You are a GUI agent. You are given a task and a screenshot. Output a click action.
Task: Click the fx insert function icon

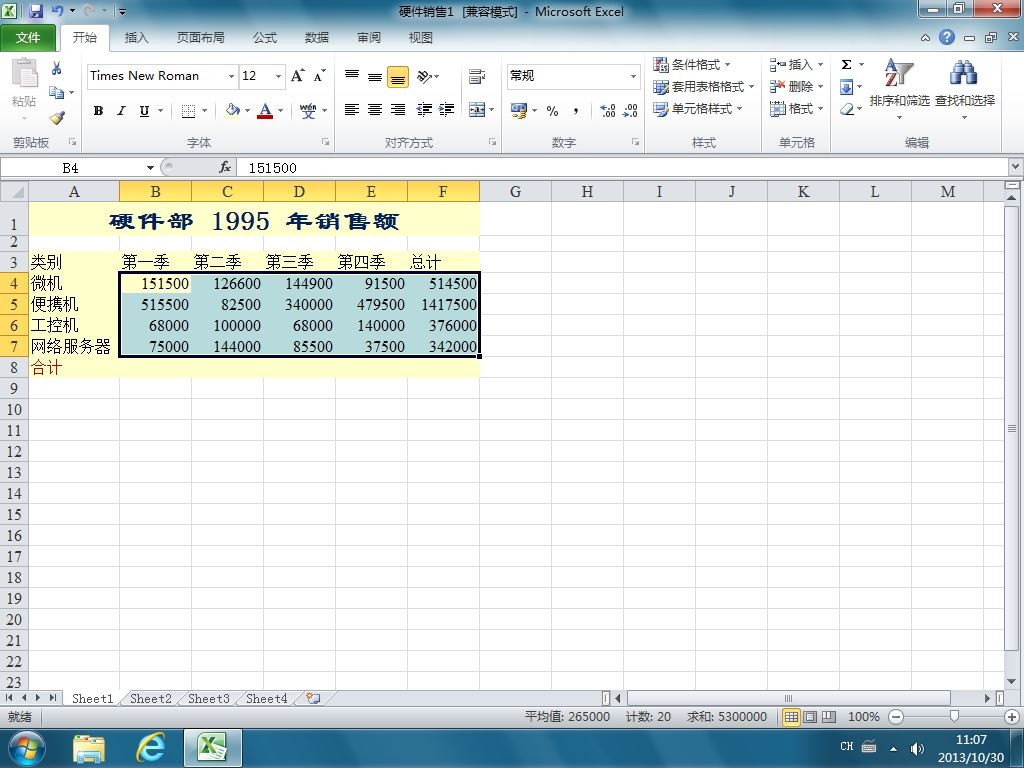(x=225, y=168)
